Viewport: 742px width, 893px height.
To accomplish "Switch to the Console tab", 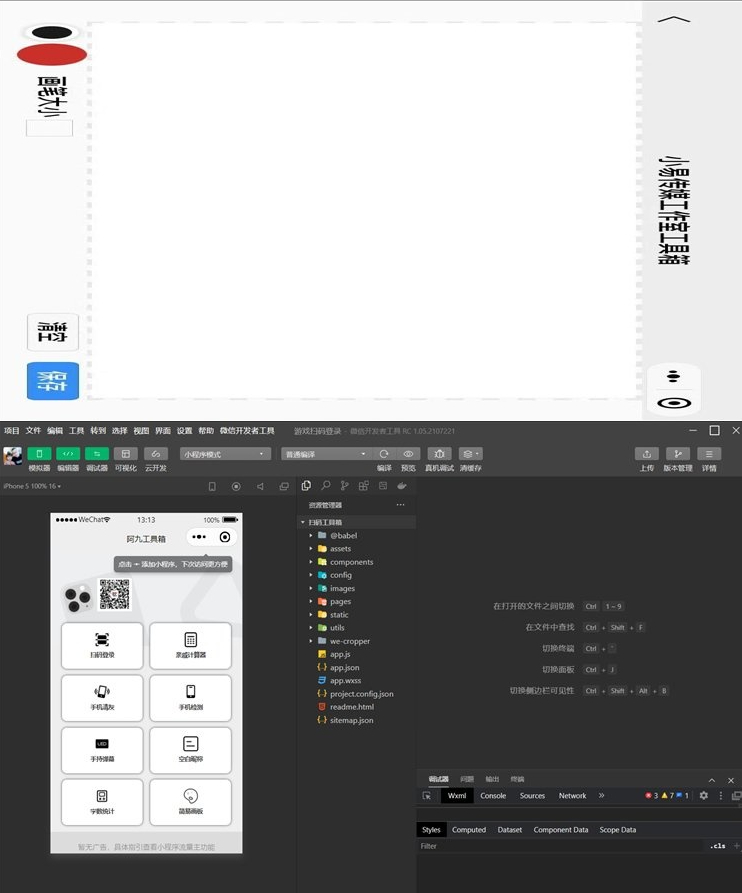I will click(x=493, y=796).
